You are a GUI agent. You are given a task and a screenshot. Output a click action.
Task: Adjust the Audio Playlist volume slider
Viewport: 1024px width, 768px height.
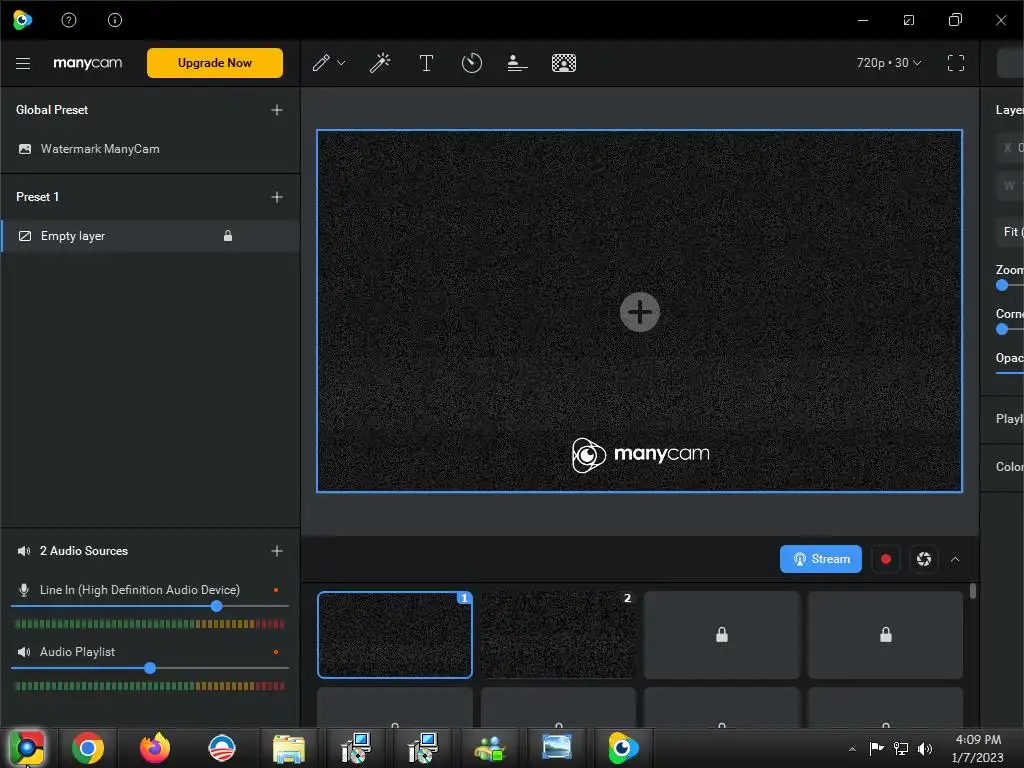[150, 667]
